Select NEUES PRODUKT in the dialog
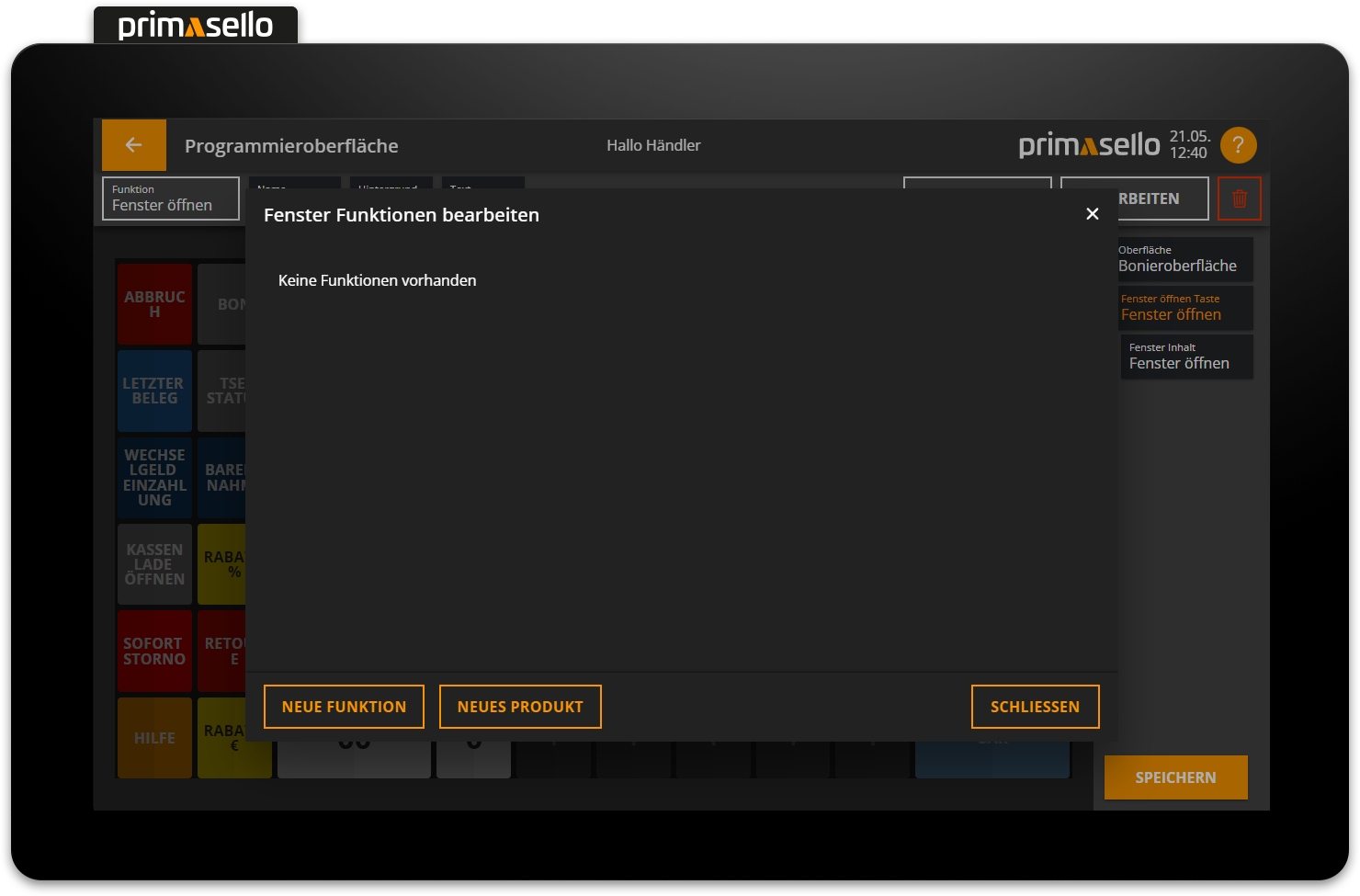 tap(520, 706)
